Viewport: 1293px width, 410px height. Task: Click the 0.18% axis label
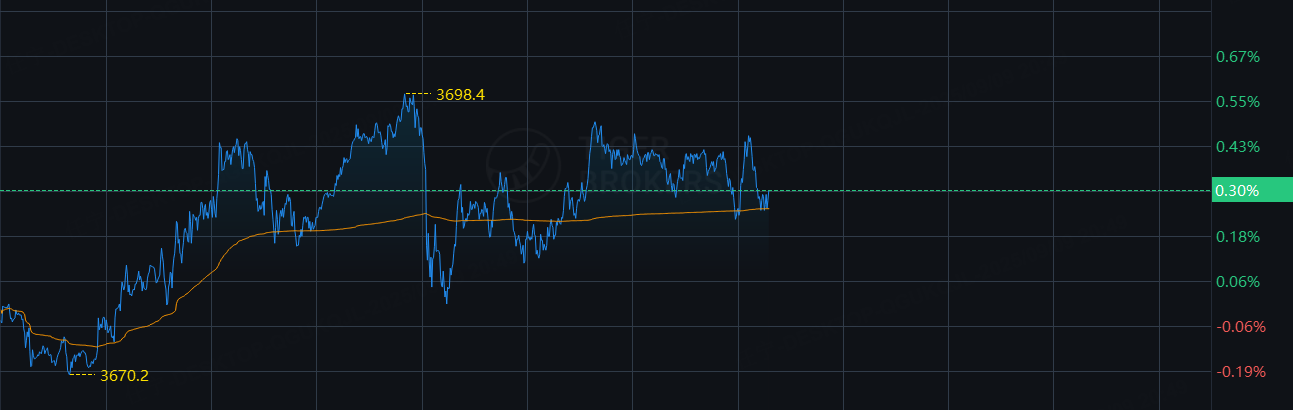click(x=1237, y=237)
